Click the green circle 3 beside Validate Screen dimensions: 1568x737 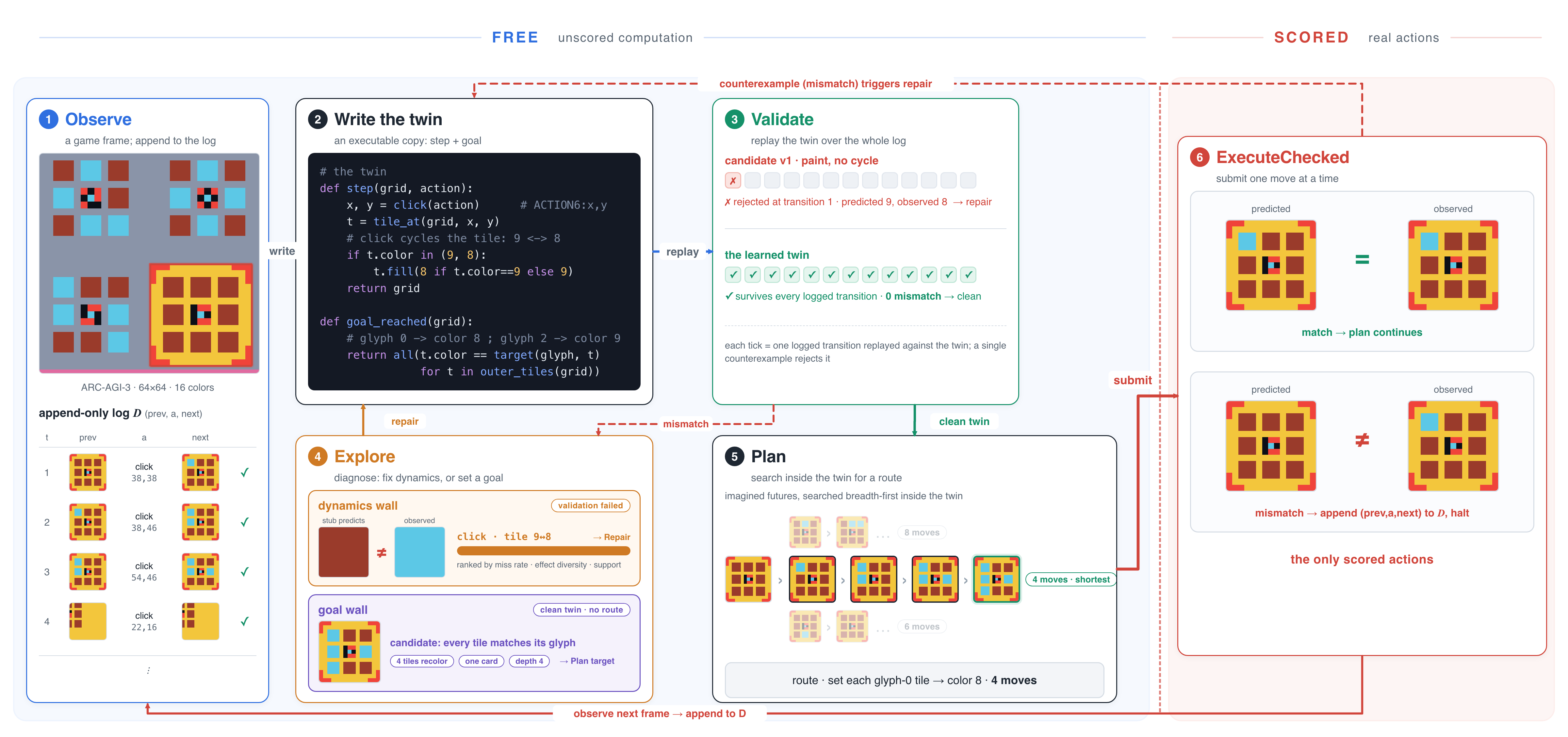pyautogui.click(x=734, y=119)
